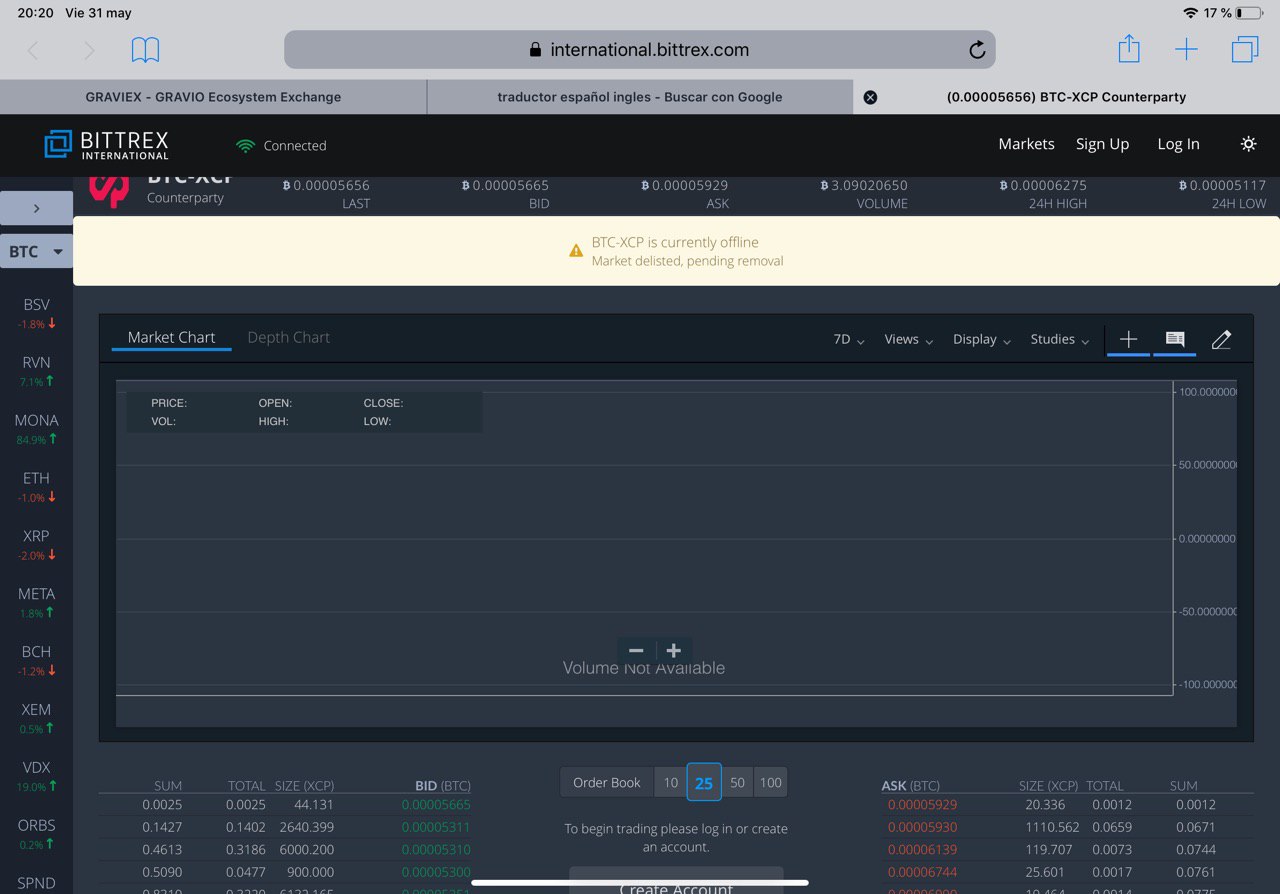Open the Markets menu

pyautogui.click(x=1026, y=144)
